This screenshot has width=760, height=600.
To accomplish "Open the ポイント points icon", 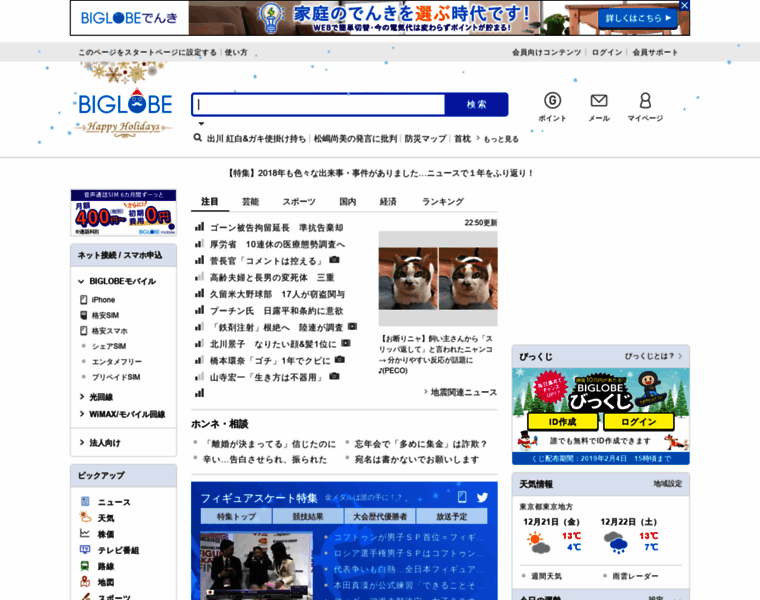I will (x=553, y=101).
